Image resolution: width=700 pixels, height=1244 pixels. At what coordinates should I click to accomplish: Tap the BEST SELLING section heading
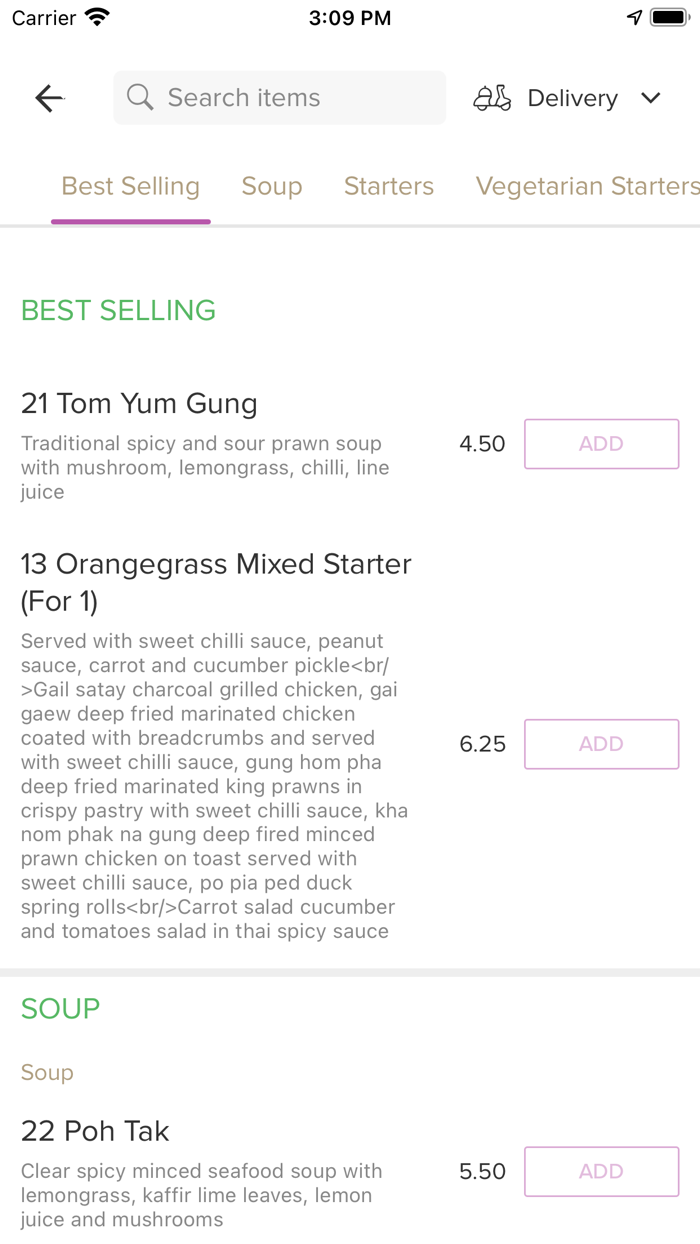coord(118,310)
